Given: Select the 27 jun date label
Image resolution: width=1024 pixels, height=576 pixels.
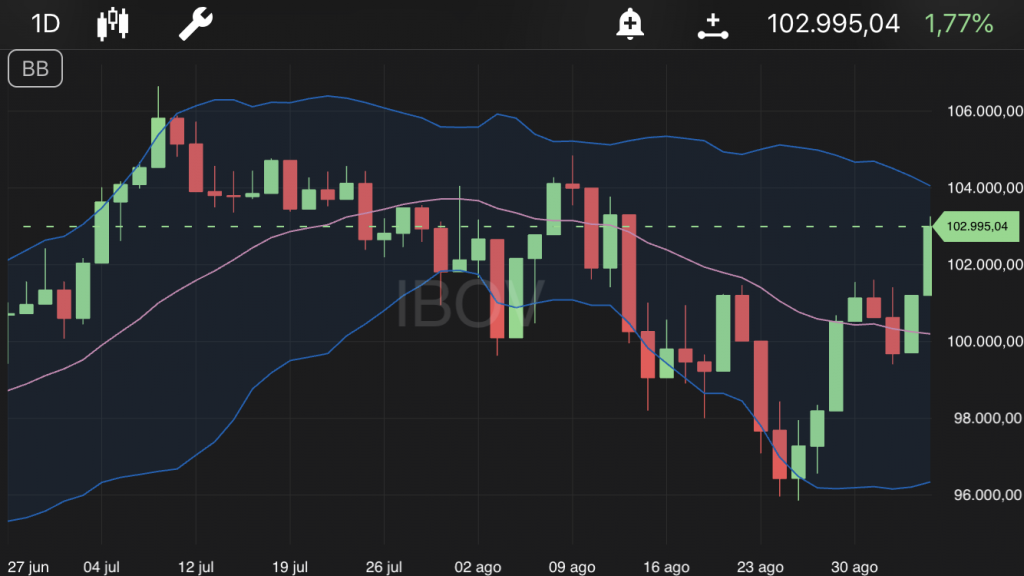Looking at the screenshot, I should pos(28,567).
